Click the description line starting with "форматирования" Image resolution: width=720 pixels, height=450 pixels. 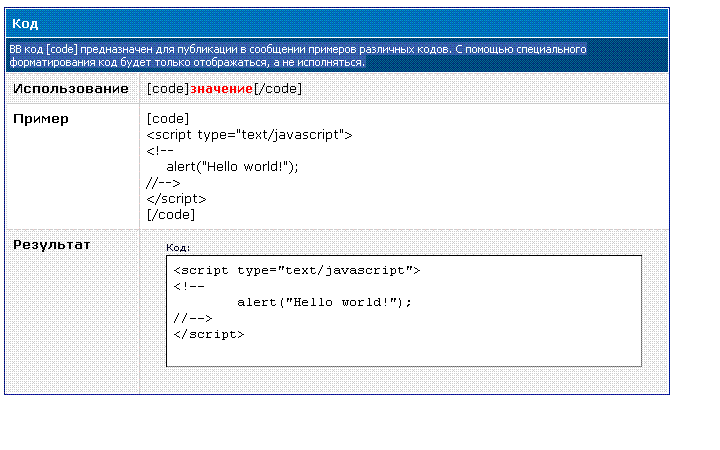tap(187, 62)
